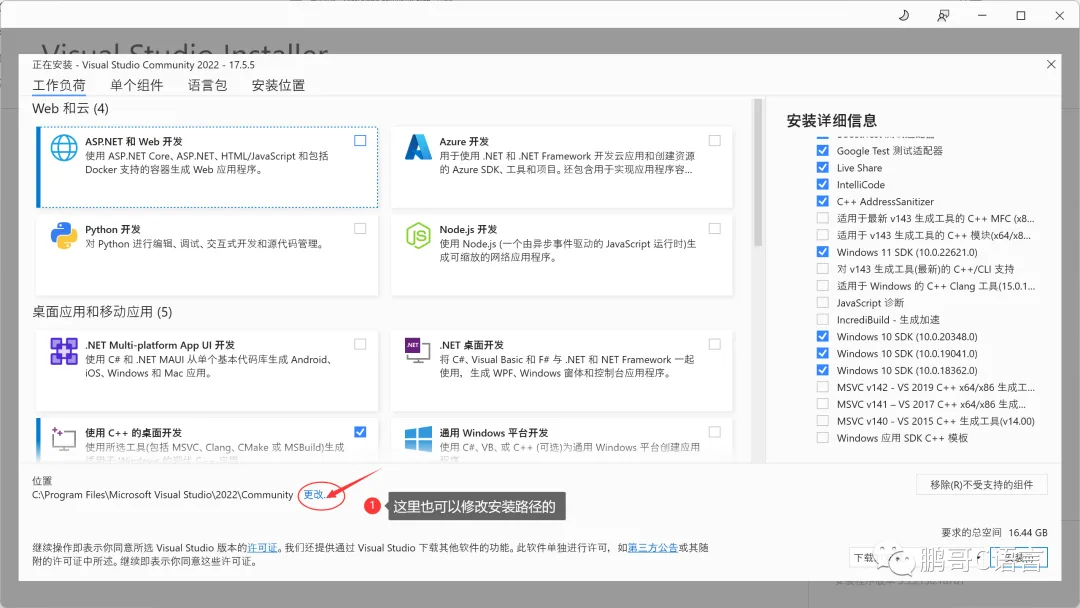Click the .NET desktop development icon
Viewport: 1080px width, 608px height.
pyautogui.click(x=418, y=351)
